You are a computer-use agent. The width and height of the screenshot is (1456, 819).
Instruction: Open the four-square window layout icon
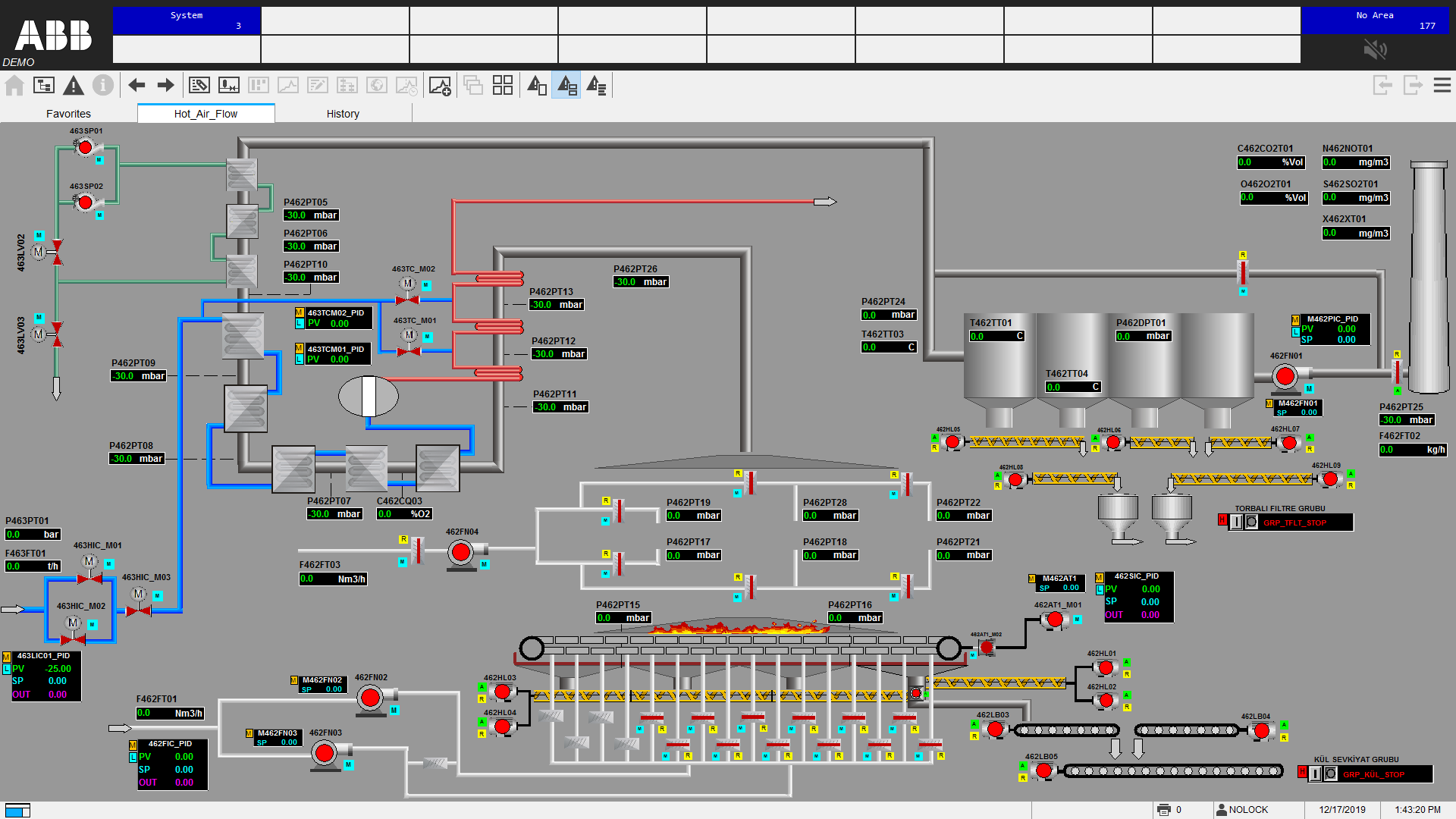click(503, 86)
